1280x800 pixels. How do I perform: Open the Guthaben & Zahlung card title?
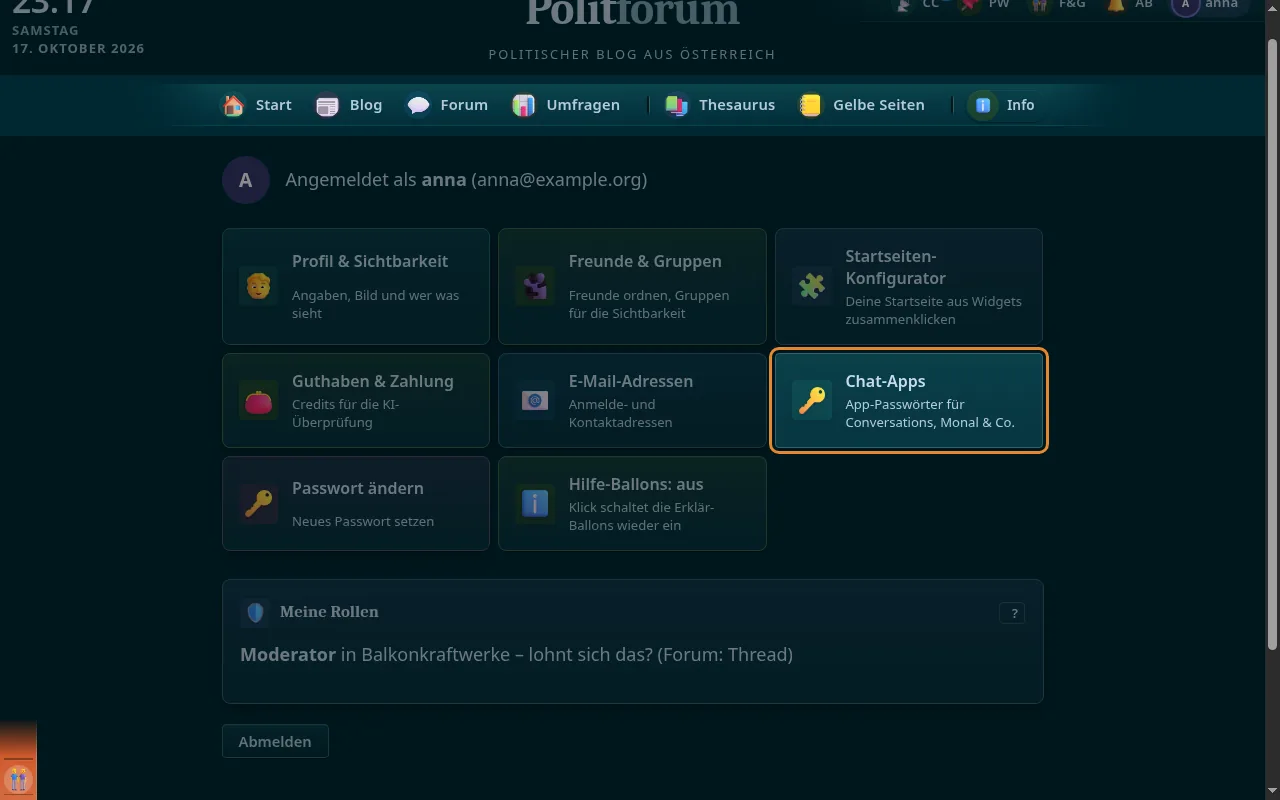click(x=373, y=381)
